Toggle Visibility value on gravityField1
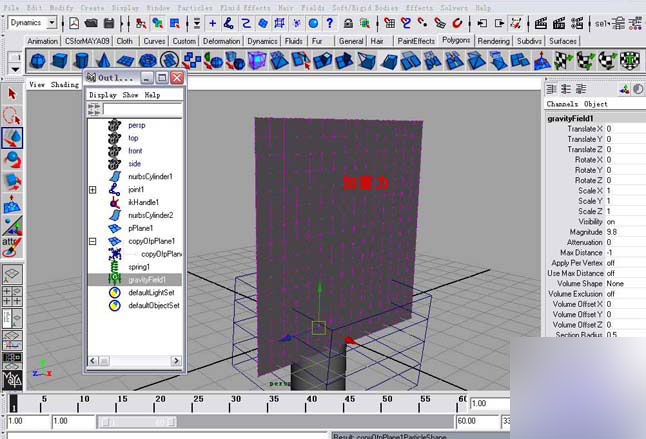Screen dimensions: 646x439 point(611,222)
